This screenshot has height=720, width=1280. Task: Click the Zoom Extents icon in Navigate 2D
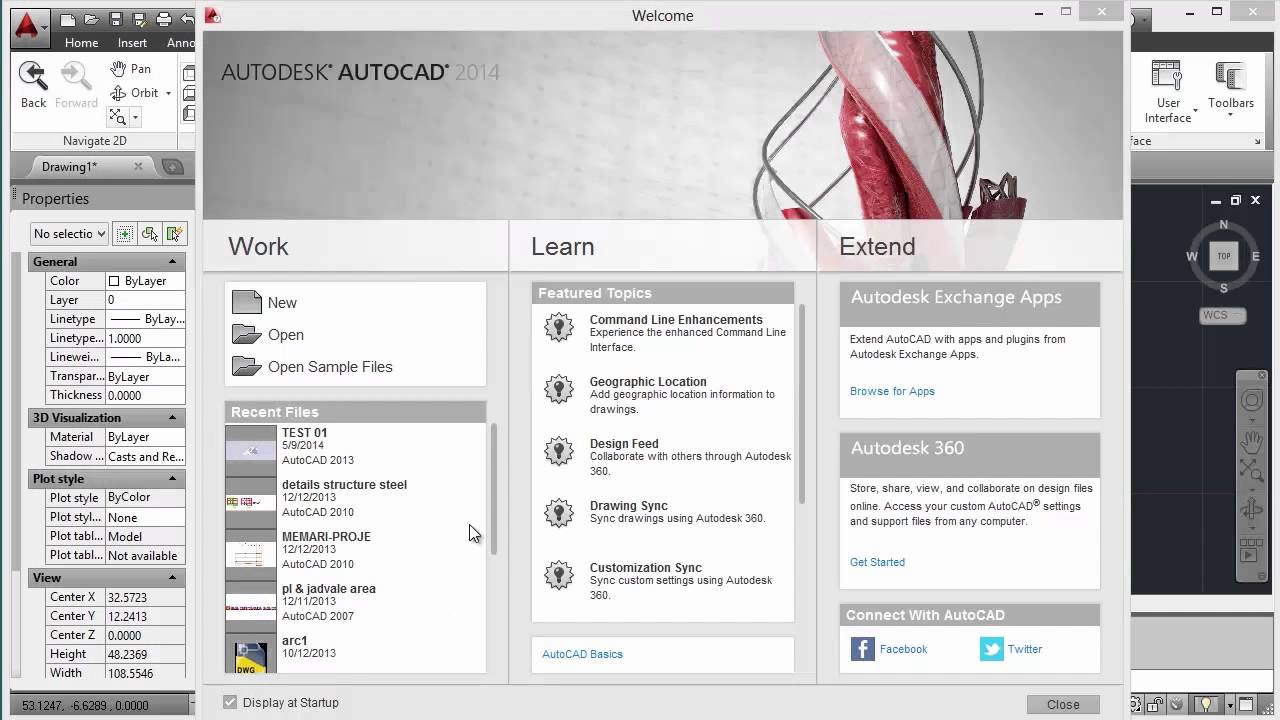point(118,117)
